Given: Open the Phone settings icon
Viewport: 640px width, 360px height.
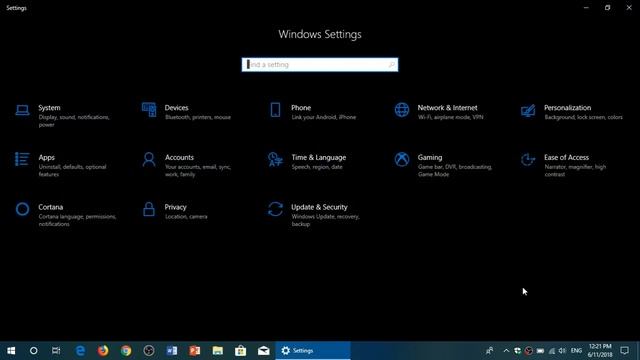Looking at the screenshot, I should 276,110.
